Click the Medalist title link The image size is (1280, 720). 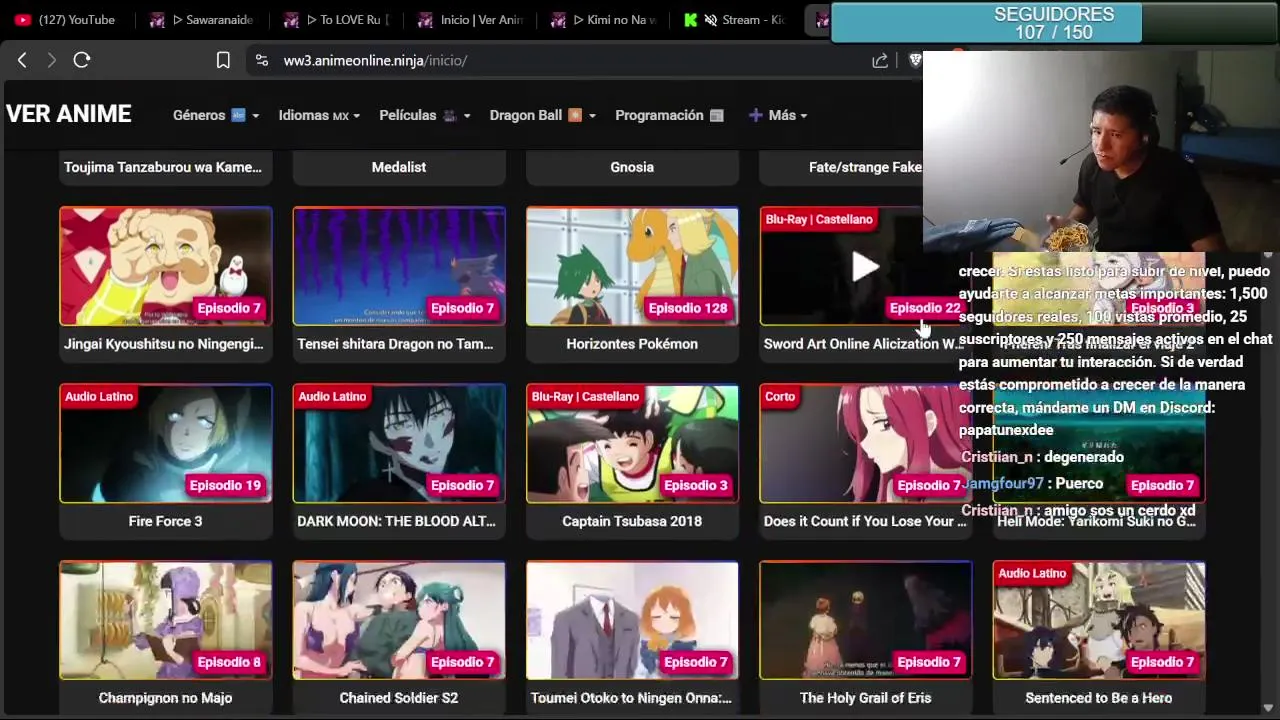[399, 167]
